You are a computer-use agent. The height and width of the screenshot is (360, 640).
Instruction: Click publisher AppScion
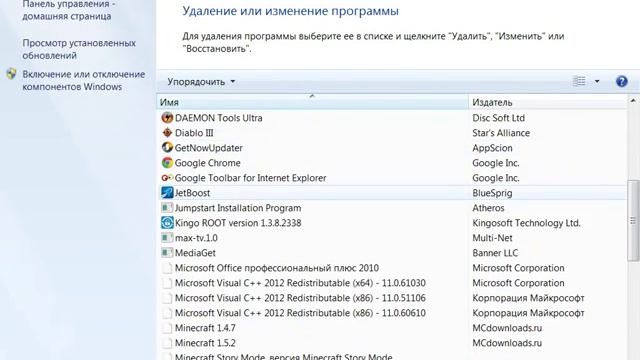click(x=492, y=148)
